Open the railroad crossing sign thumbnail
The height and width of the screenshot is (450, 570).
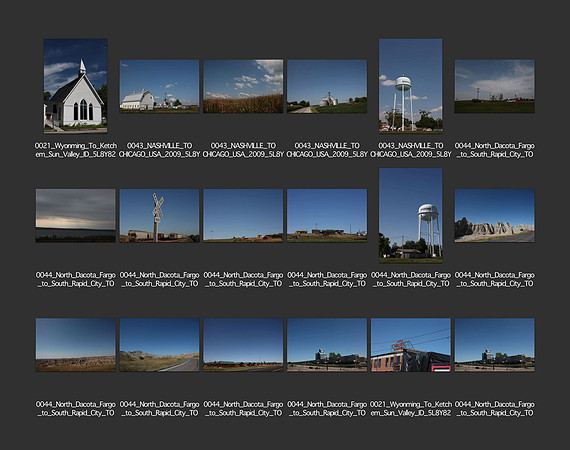click(160, 216)
